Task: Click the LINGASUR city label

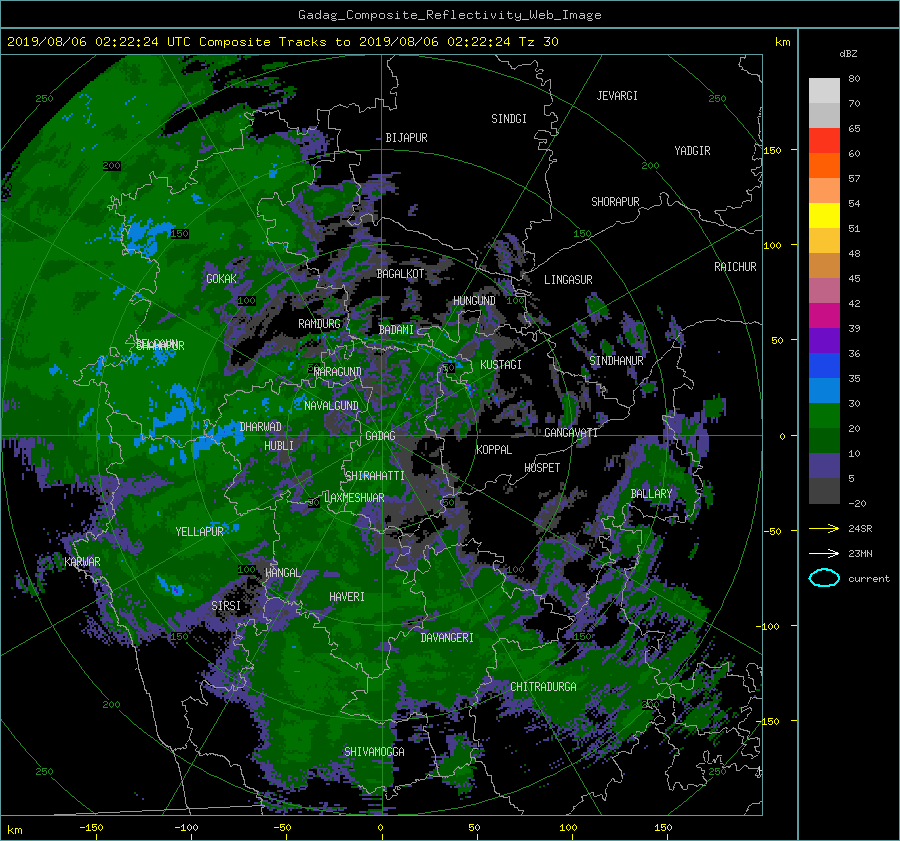Action: point(568,280)
